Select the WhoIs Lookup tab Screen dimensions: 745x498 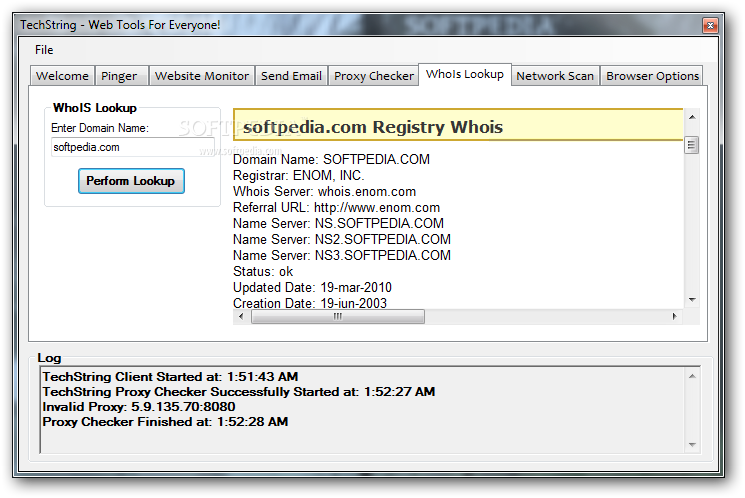tap(465, 75)
